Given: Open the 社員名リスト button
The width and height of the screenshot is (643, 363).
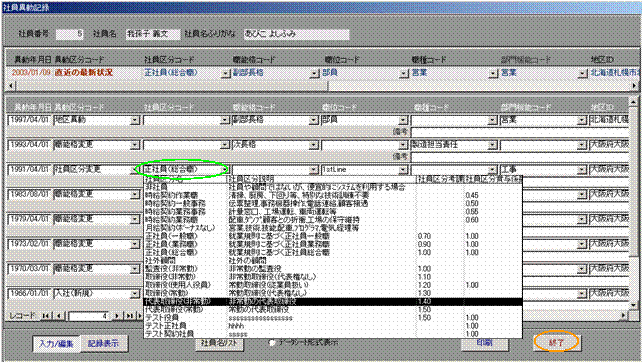Looking at the screenshot, I should [x=219, y=344].
